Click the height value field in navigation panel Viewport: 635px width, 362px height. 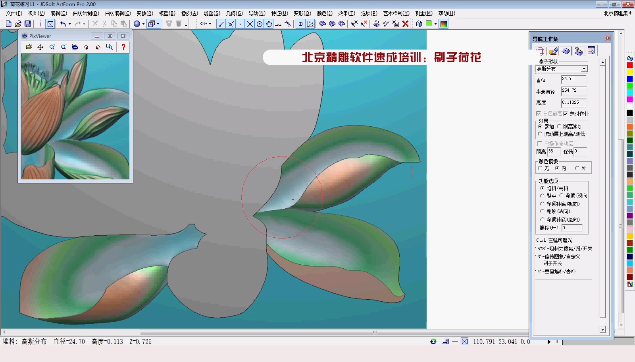point(573,102)
